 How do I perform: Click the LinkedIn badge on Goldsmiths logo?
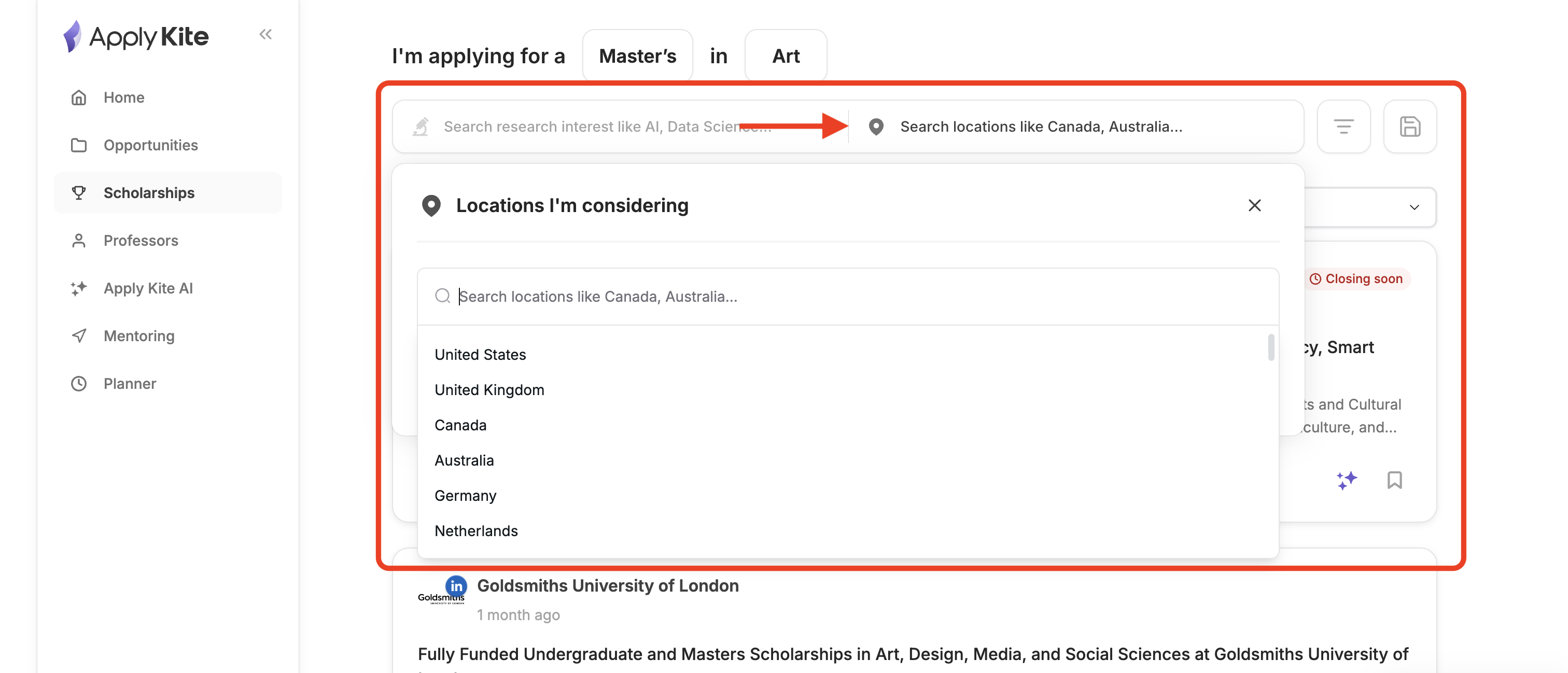click(456, 586)
